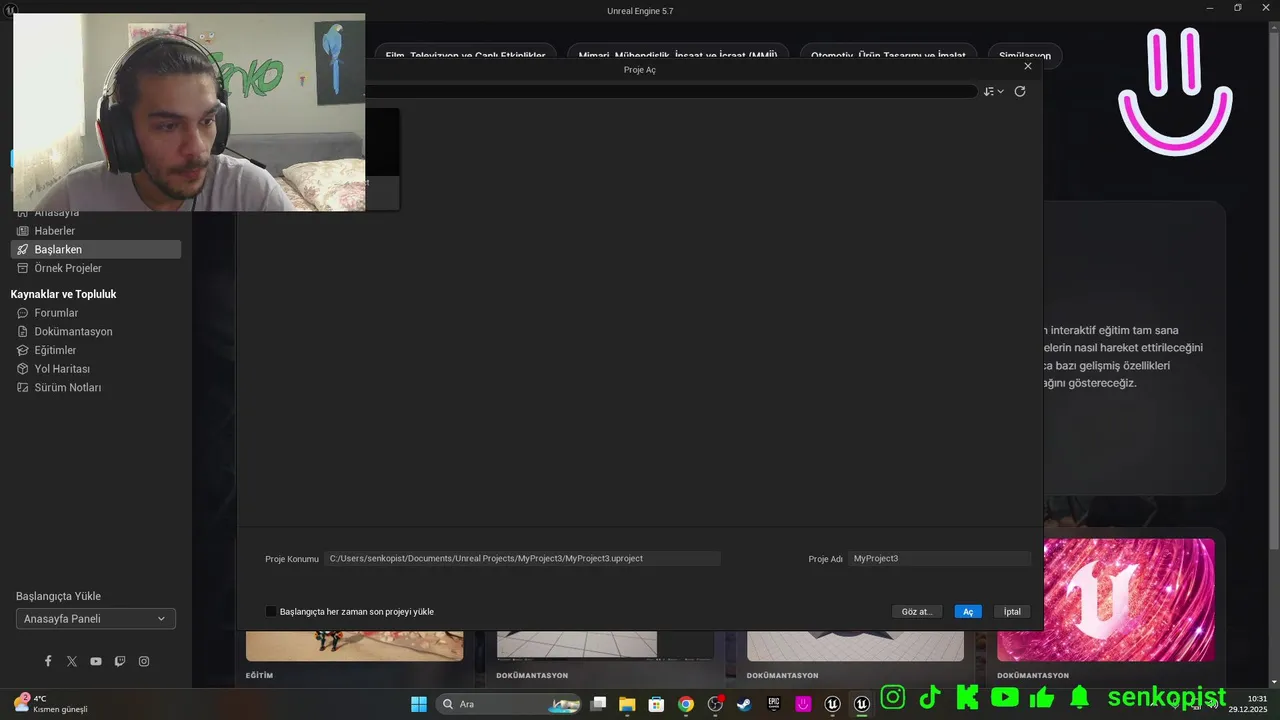Click the Göz at... browse button
This screenshot has height=720, width=1280.
point(916,611)
